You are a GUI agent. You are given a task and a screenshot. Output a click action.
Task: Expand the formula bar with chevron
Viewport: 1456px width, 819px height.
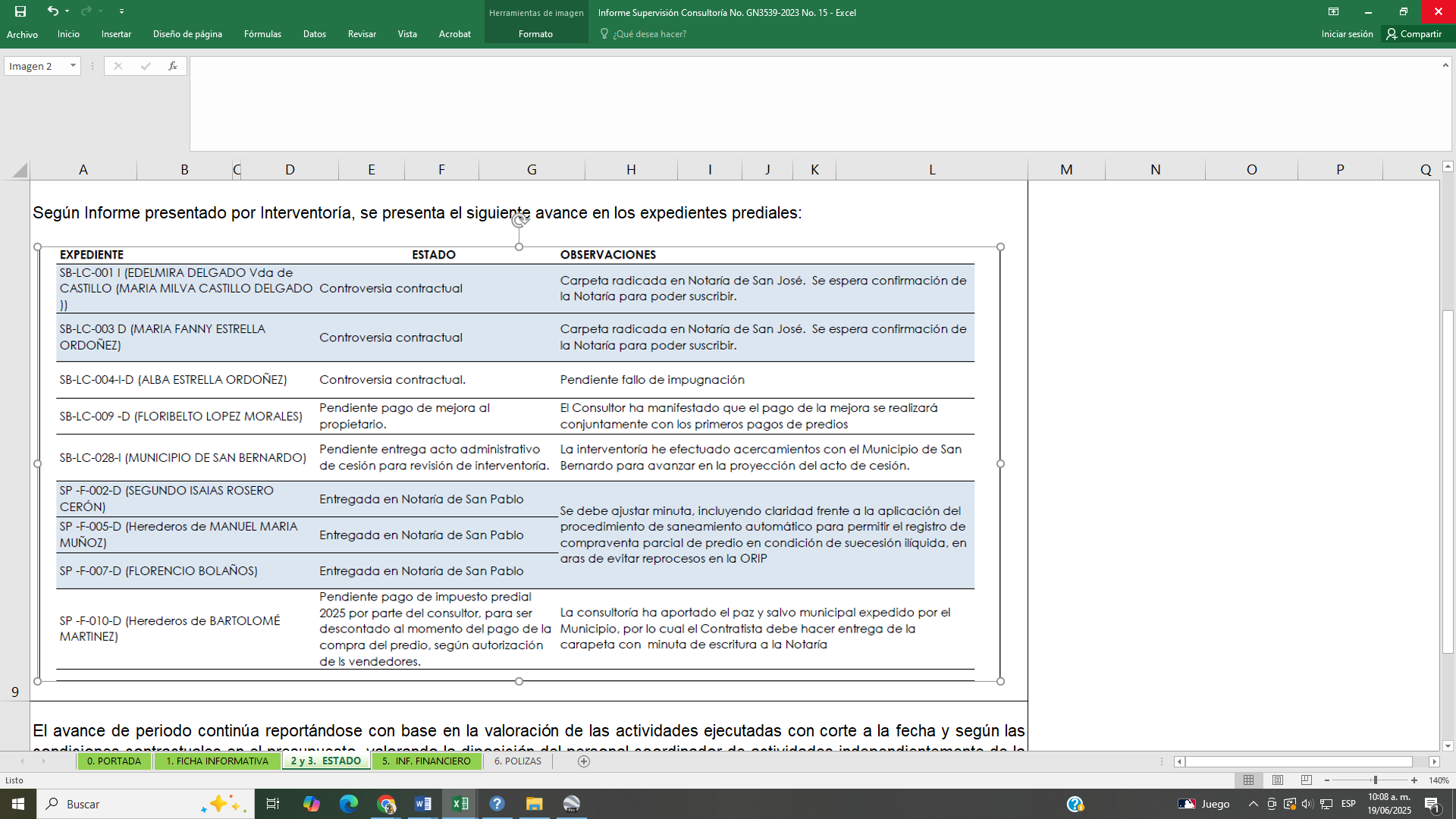click(1445, 66)
